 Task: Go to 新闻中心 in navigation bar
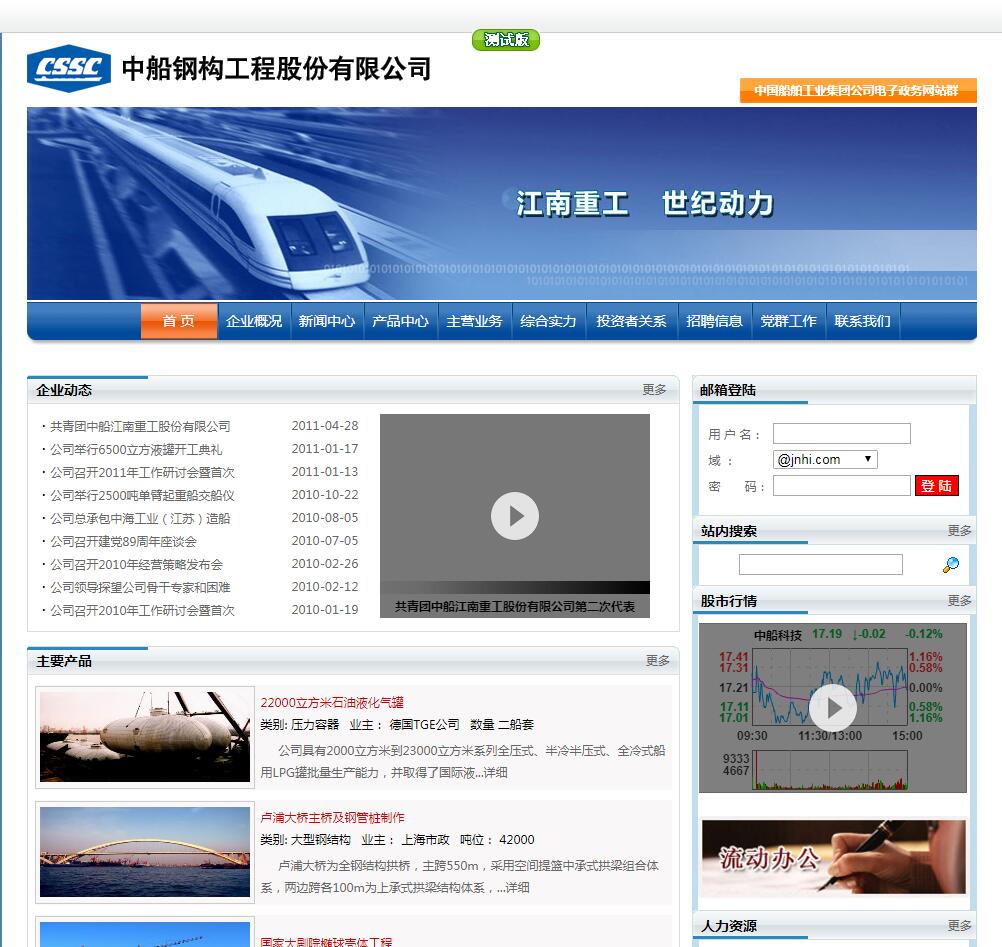pos(327,321)
